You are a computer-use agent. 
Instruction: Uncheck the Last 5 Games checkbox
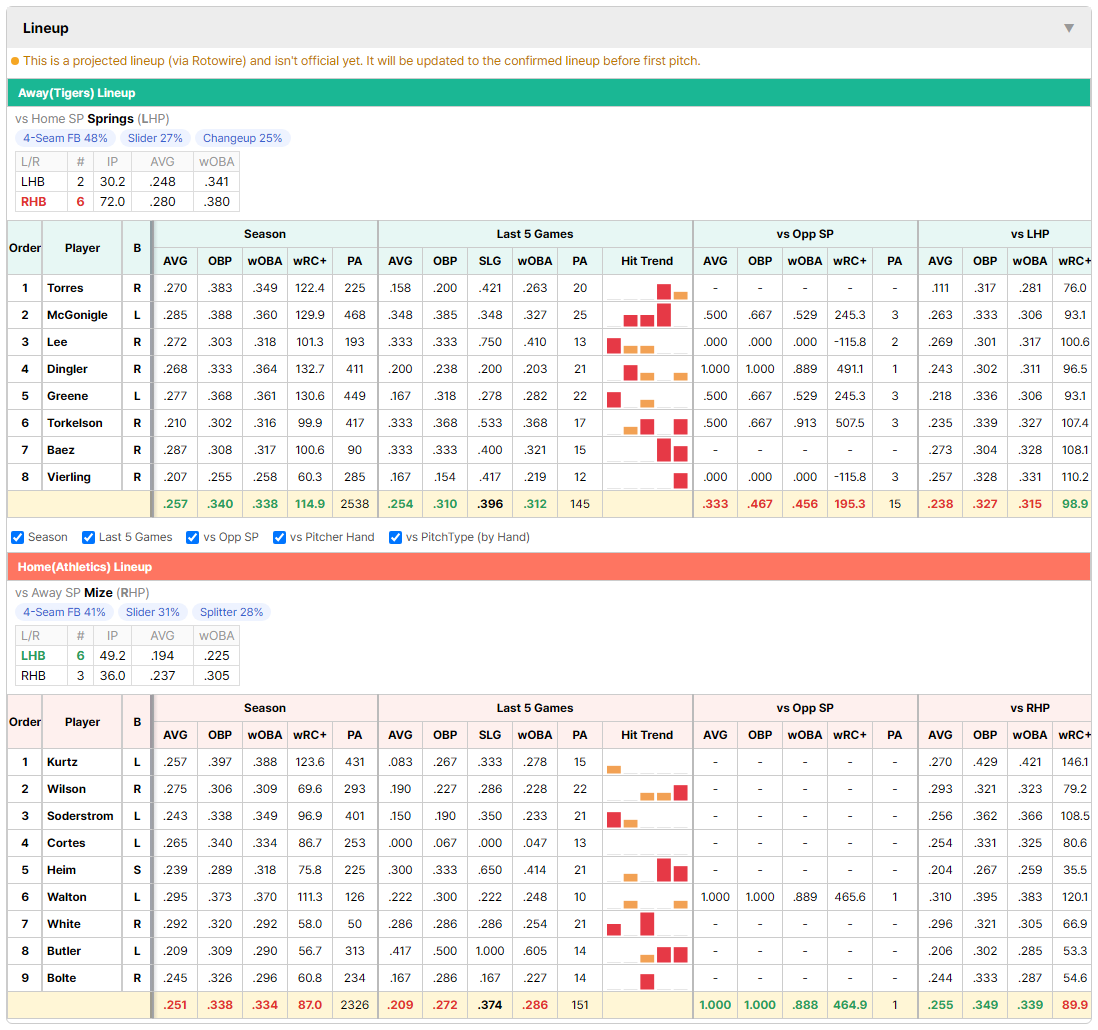pos(88,537)
